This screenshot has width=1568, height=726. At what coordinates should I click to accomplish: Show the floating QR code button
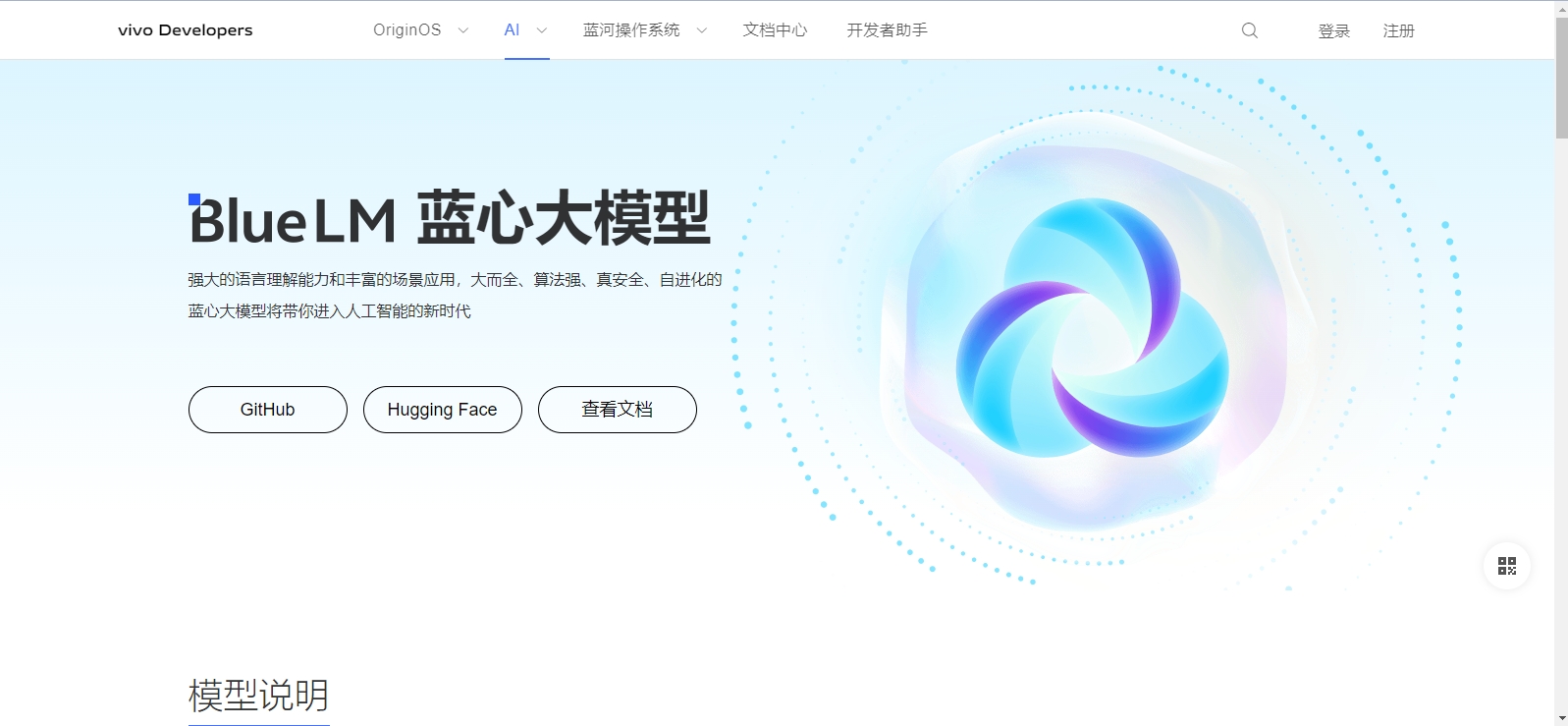1506,566
